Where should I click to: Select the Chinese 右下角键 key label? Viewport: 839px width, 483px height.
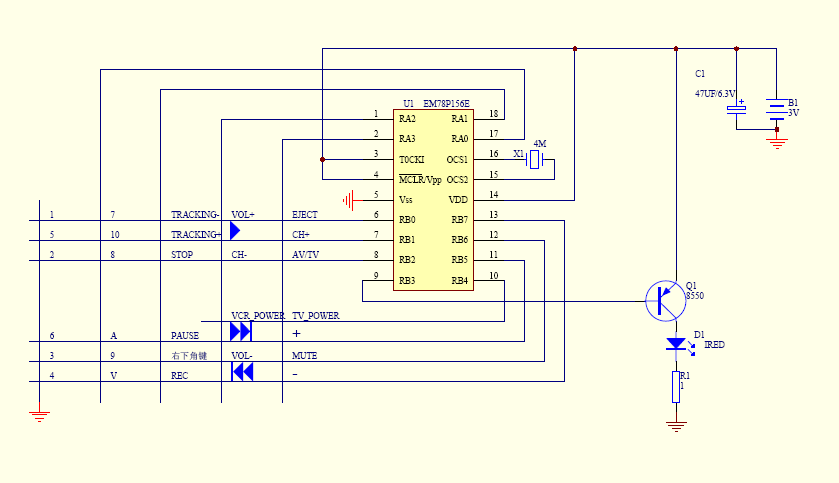point(189,356)
